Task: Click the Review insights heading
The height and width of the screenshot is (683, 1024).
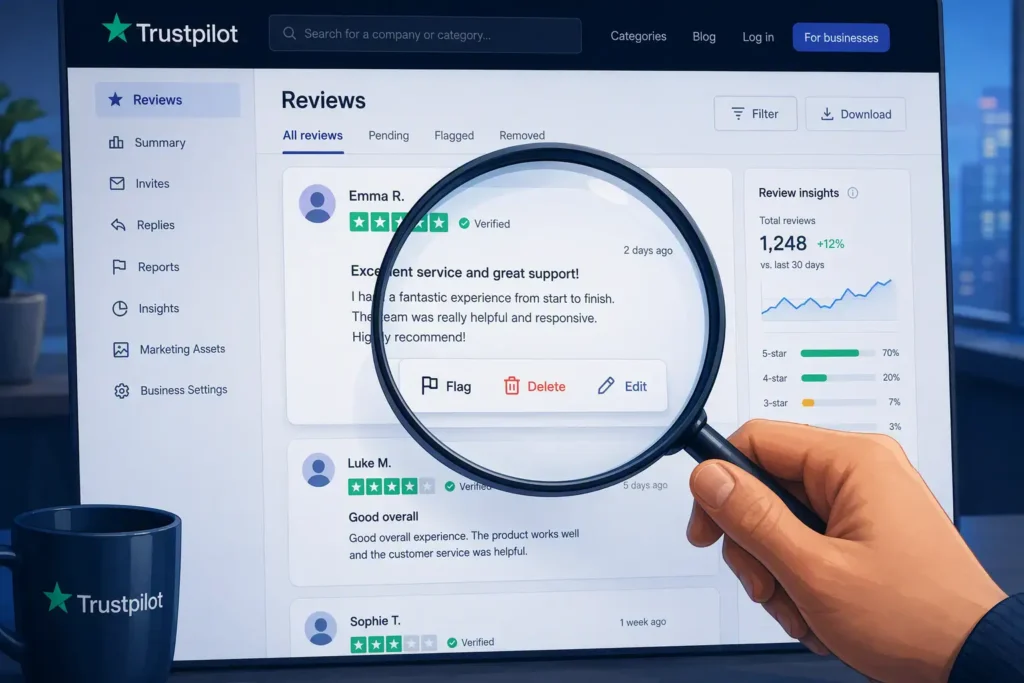Action: 799,193
